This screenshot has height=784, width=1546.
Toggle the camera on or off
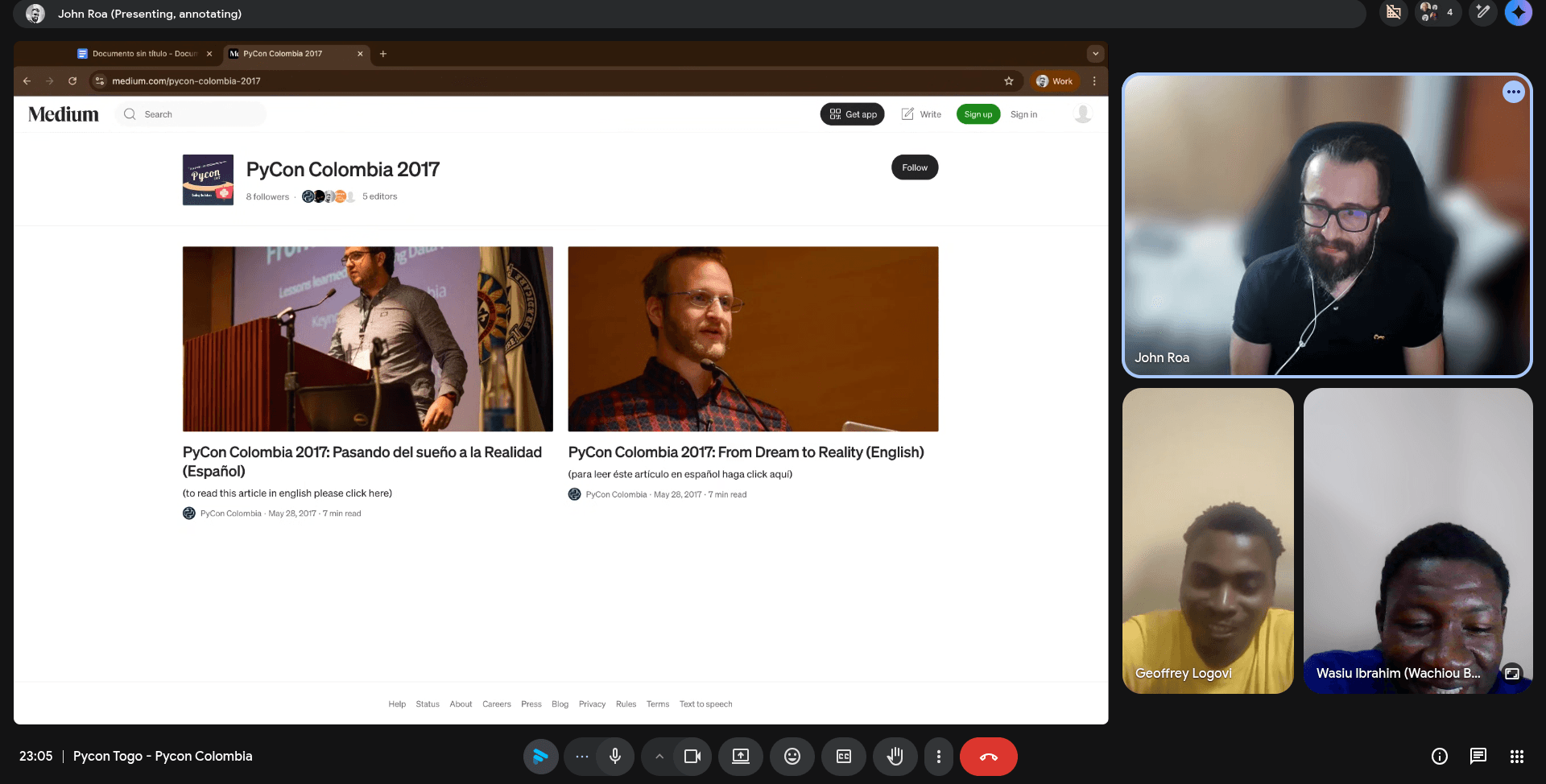(692, 757)
